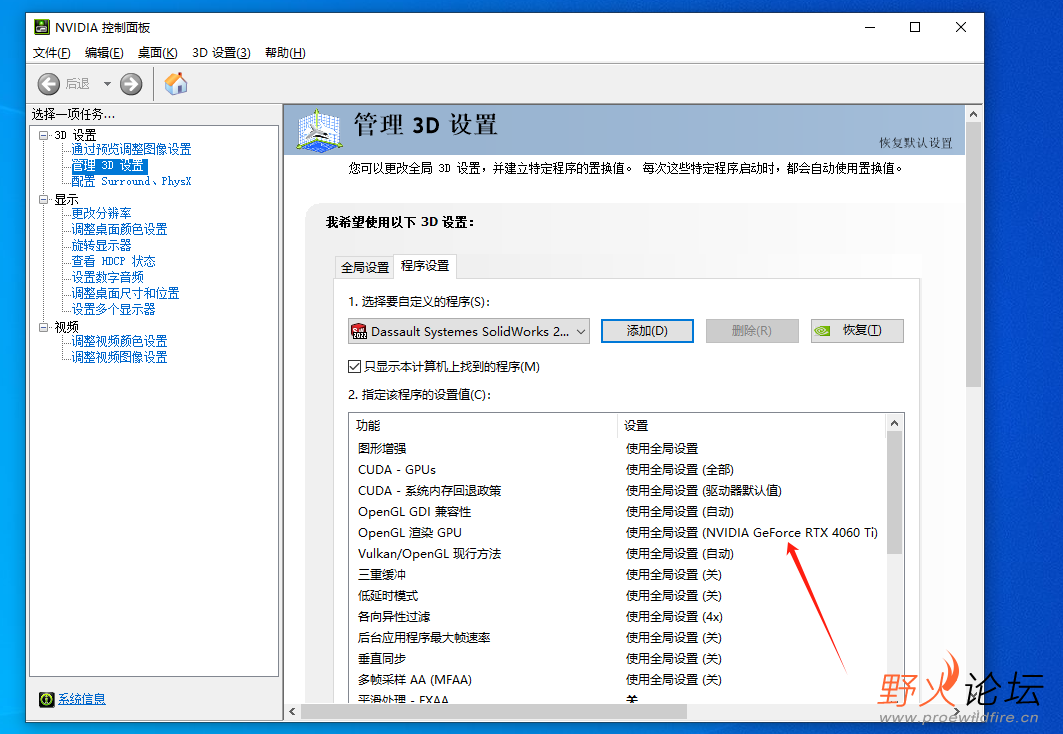Click the System Information icon at bottom left

[x=46, y=699]
